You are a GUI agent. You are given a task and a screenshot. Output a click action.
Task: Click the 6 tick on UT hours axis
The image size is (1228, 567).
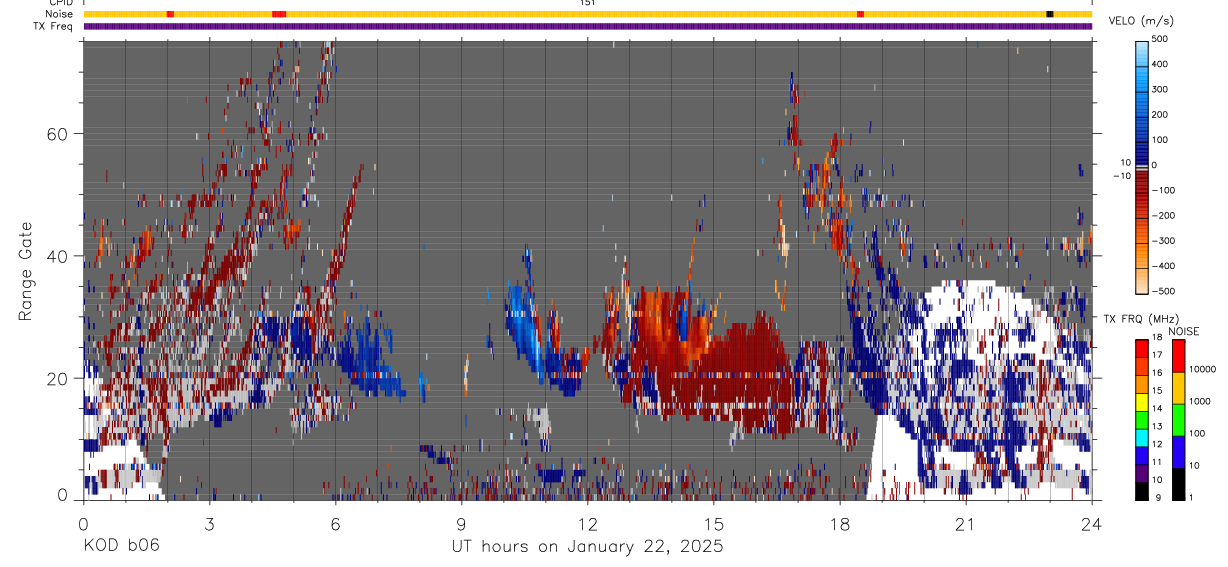(x=335, y=525)
